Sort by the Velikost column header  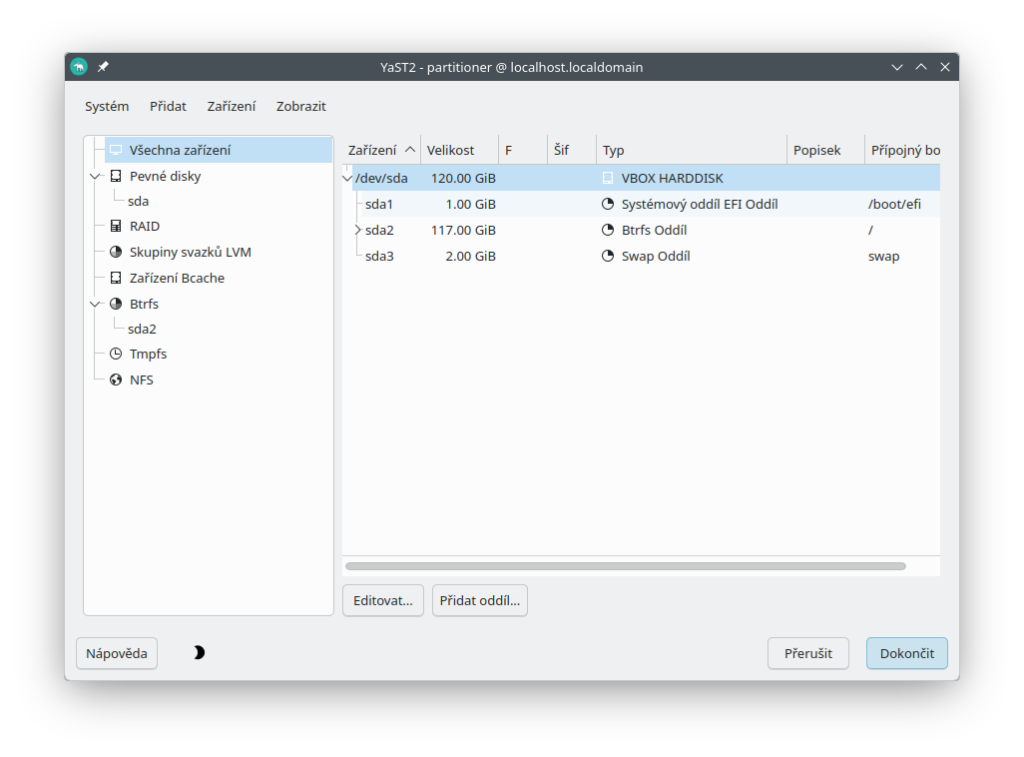pyautogui.click(x=450, y=150)
